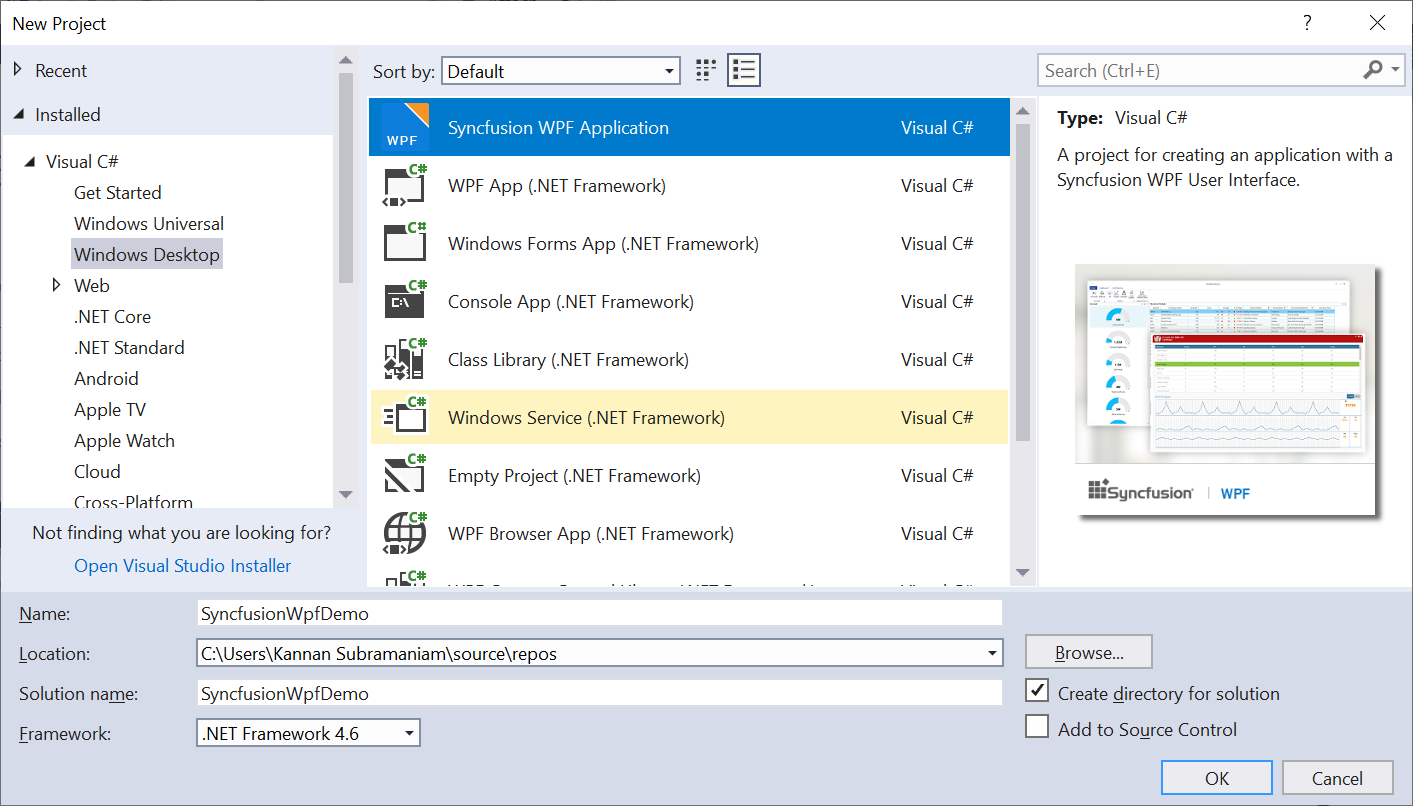Open the Framework version dropdown
1413x806 pixels.
pos(308,733)
